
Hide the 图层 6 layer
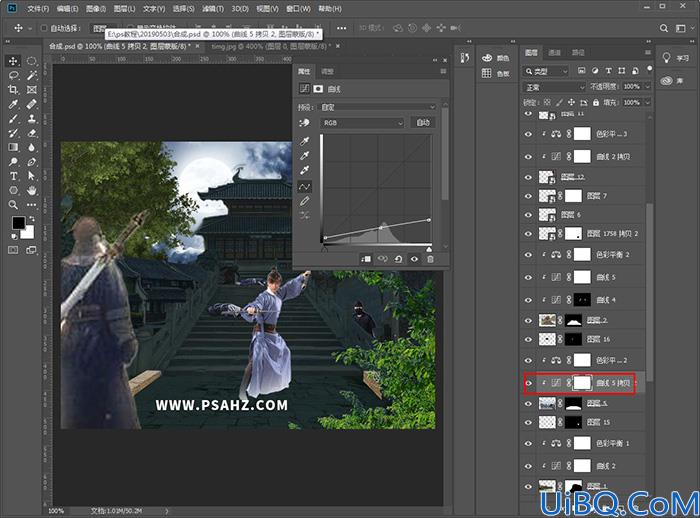coord(528,215)
